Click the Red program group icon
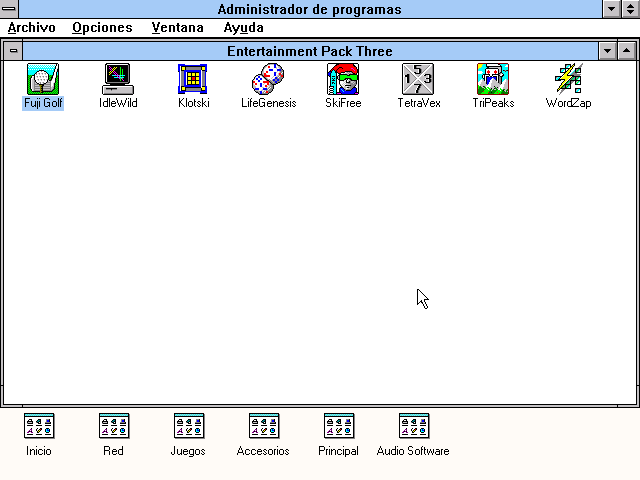Viewport: 640px width, 480px height. click(114, 426)
